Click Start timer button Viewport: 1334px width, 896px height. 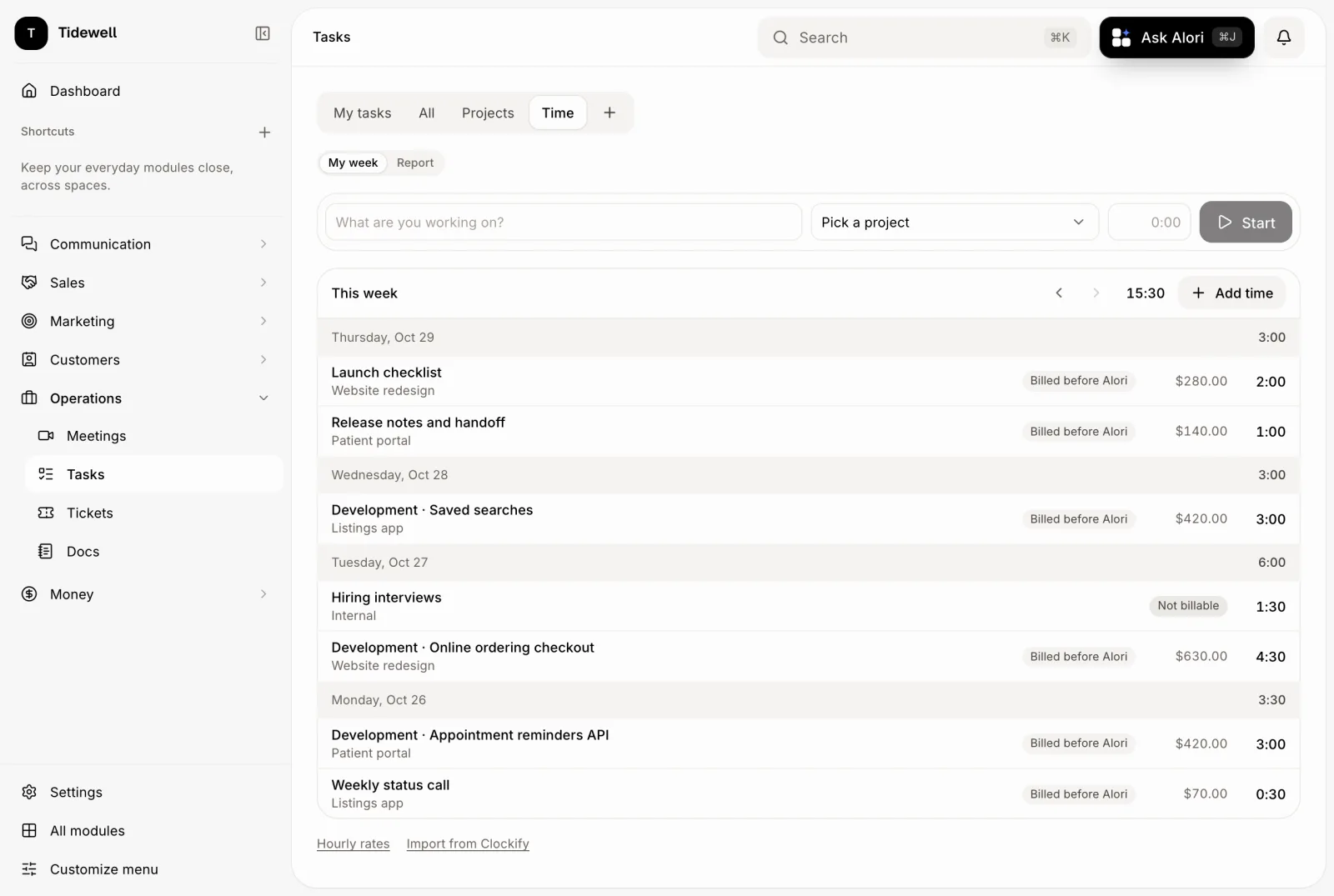pos(1246,223)
